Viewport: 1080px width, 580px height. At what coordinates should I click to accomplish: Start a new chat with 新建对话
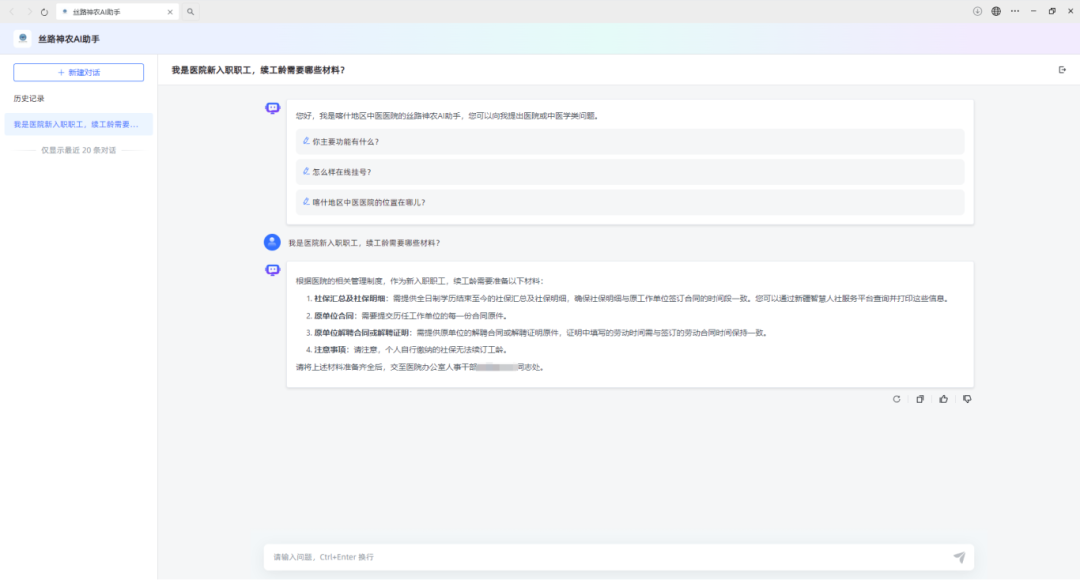pos(78,72)
